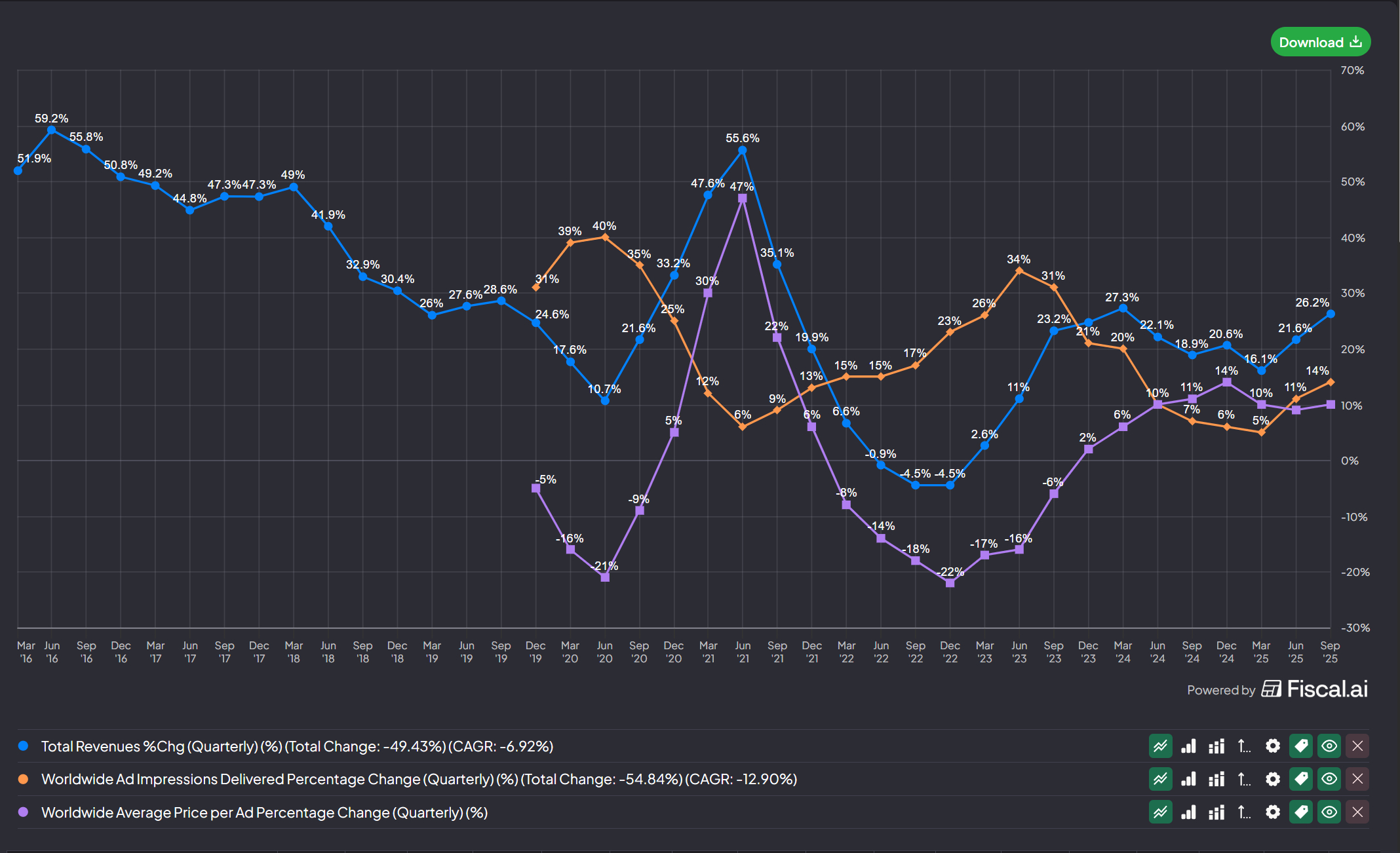Click arrow axis icon on Average Price row
Image resolution: width=1400 pixels, height=853 pixels.
[x=1244, y=812]
